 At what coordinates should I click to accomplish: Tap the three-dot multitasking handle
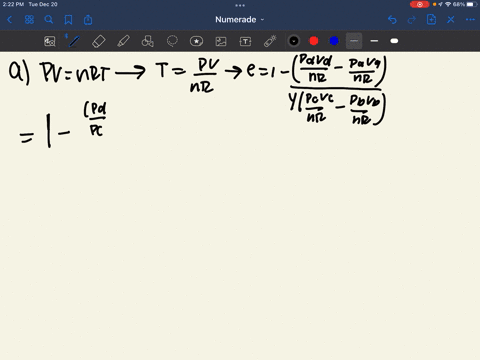240,5
